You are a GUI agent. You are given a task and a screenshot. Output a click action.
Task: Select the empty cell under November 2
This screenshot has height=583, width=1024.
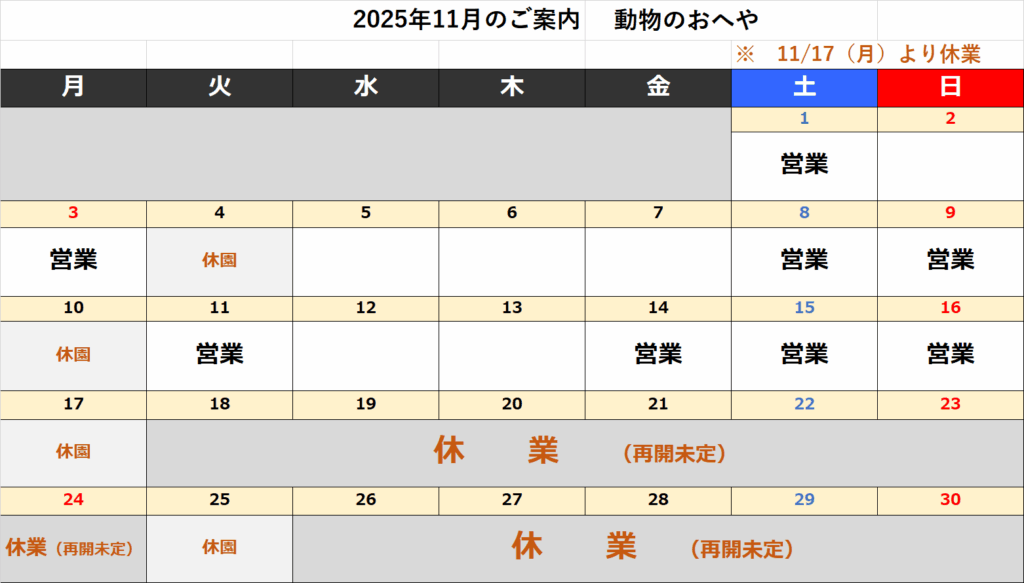[x=950, y=165]
